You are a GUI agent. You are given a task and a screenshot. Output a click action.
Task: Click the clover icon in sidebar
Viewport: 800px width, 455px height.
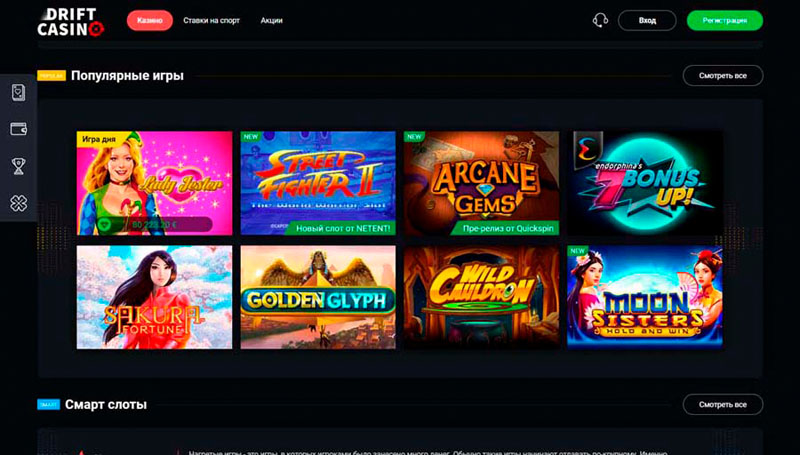click(x=18, y=201)
